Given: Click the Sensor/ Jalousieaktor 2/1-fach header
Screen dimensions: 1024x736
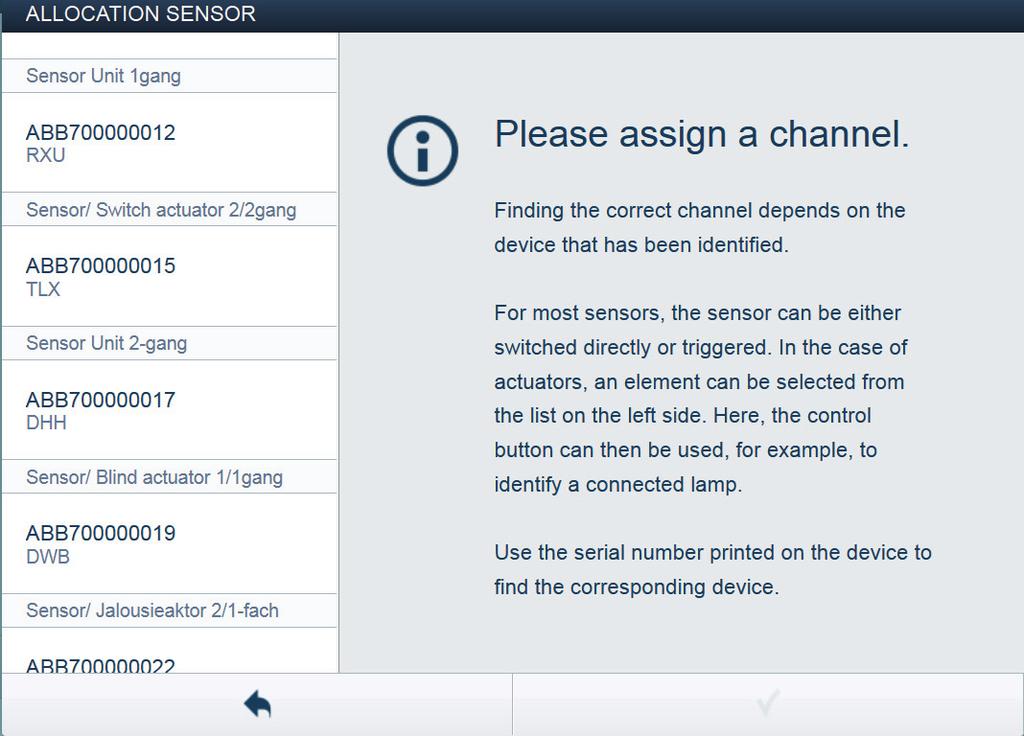Looking at the screenshot, I should (169, 611).
